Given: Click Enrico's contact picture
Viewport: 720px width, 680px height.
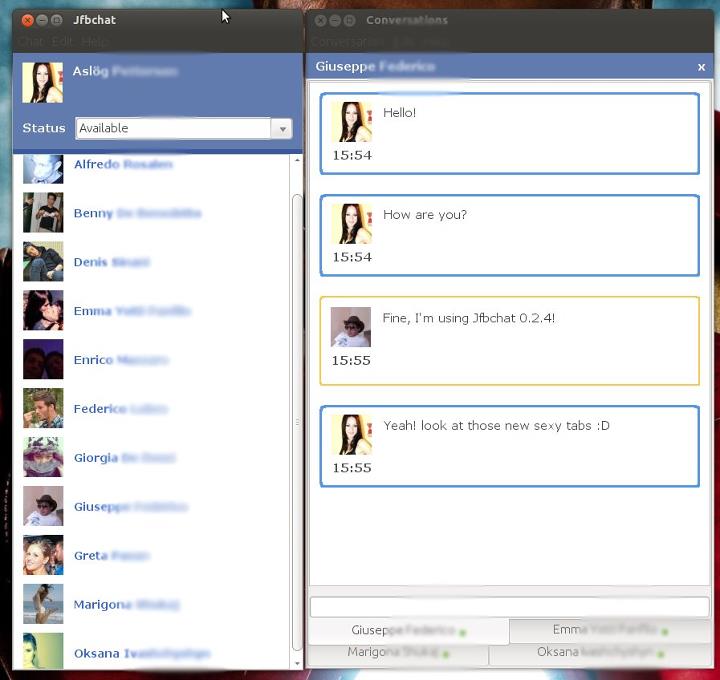Looking at the screenshot, I should point(43,360).
